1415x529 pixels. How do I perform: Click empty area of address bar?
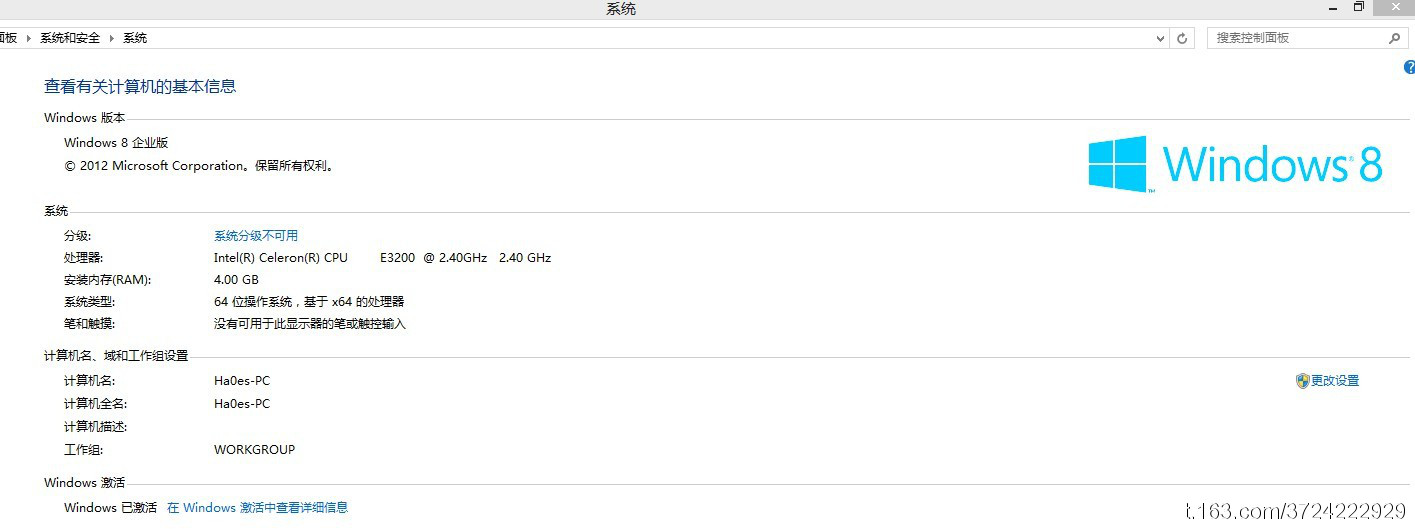click(x=650, y=38)
